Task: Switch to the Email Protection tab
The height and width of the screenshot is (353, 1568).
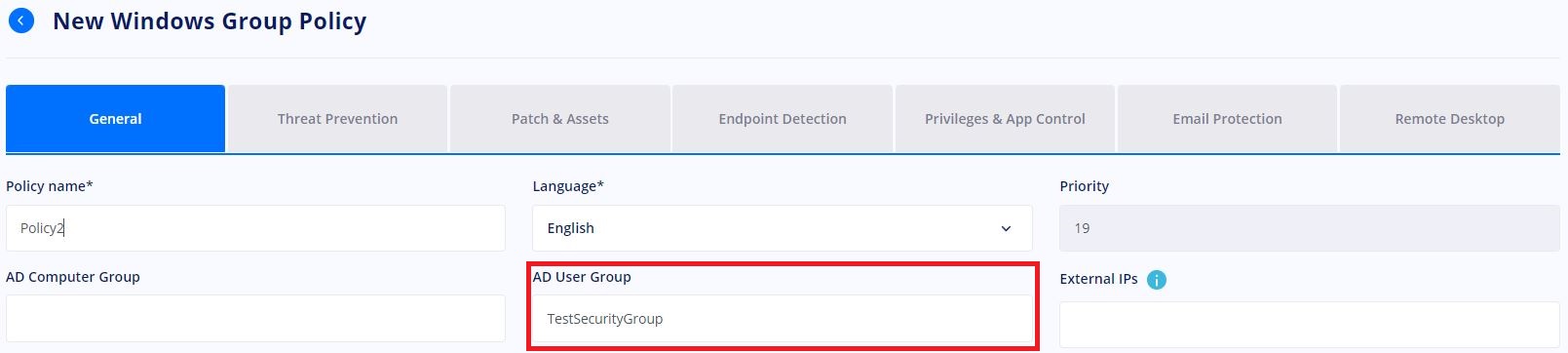Action: tap(1227, 119)
